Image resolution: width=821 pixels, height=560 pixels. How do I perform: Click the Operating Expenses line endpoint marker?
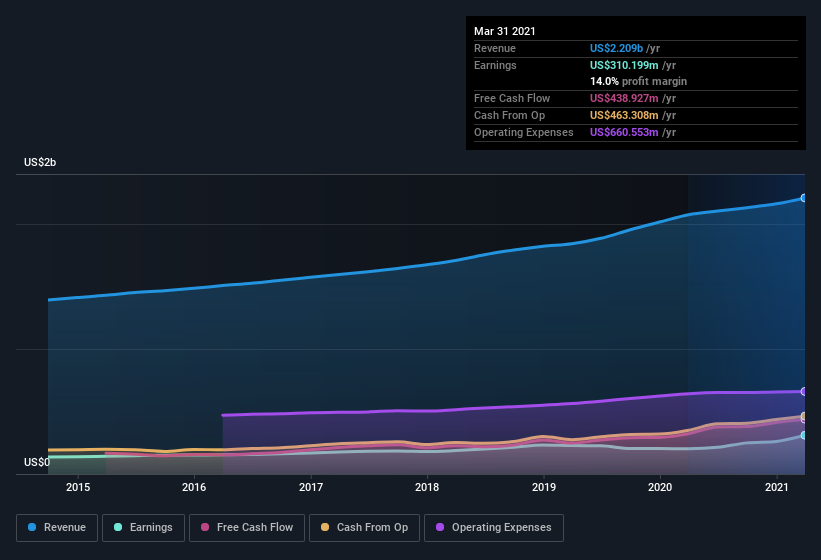[804, 391]
